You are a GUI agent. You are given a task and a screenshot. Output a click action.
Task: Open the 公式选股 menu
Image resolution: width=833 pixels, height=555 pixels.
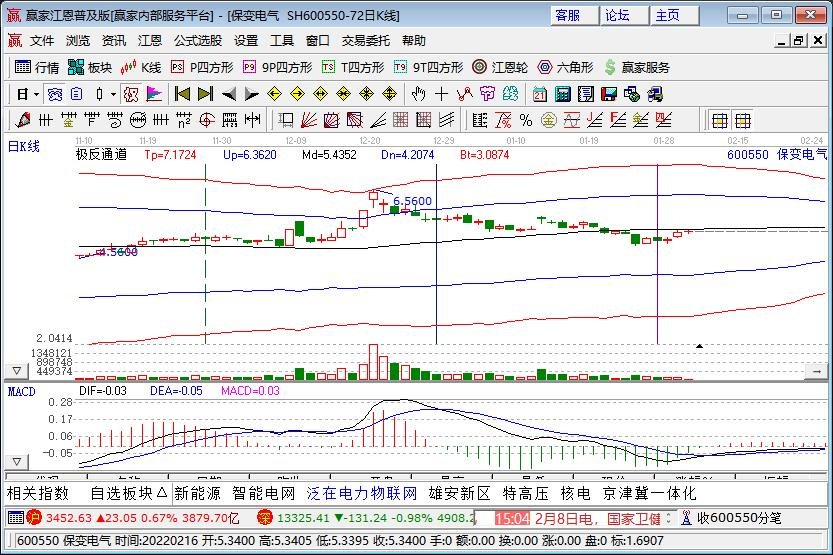[x=198, y=40]
